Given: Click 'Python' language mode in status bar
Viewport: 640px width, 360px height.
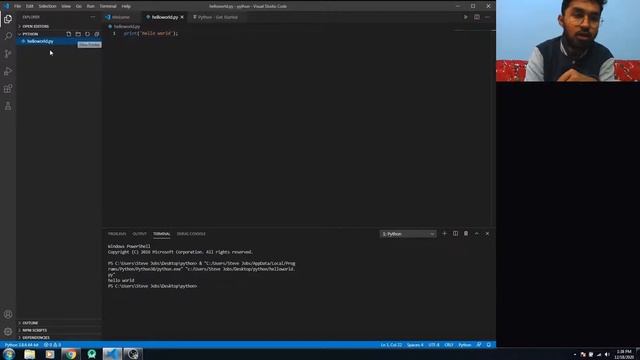Looking at the screenshot, I should (x=464, y=345).
